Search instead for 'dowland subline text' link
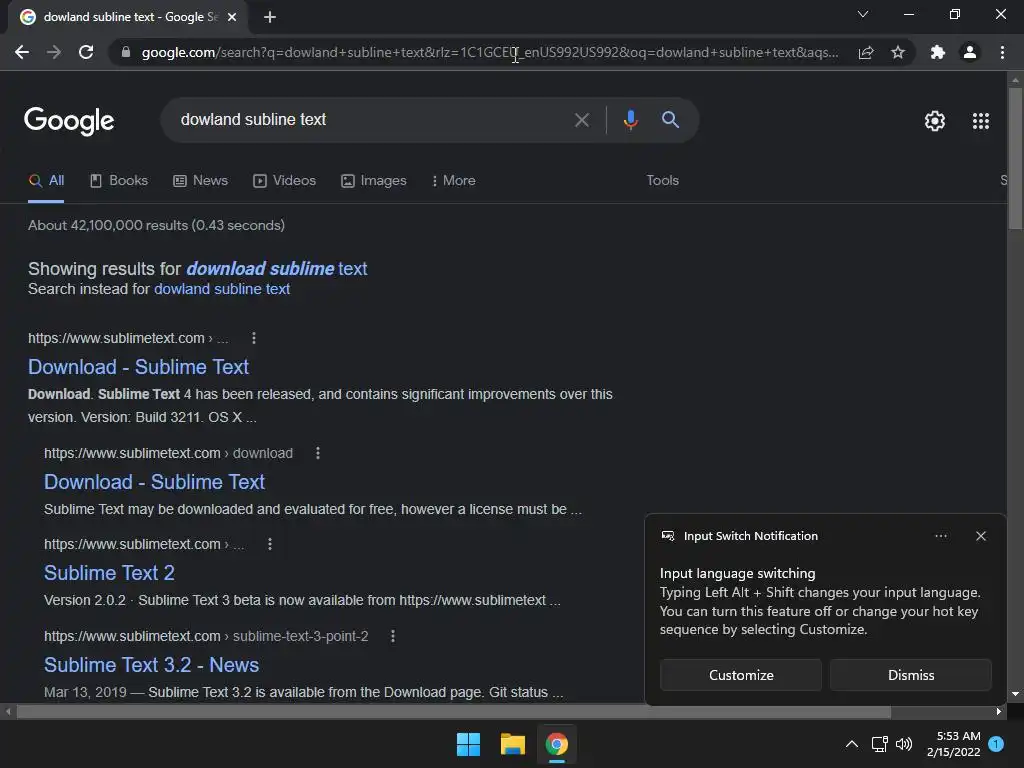This screenshot has height=768, width=1024. click(x=222, y=289)
